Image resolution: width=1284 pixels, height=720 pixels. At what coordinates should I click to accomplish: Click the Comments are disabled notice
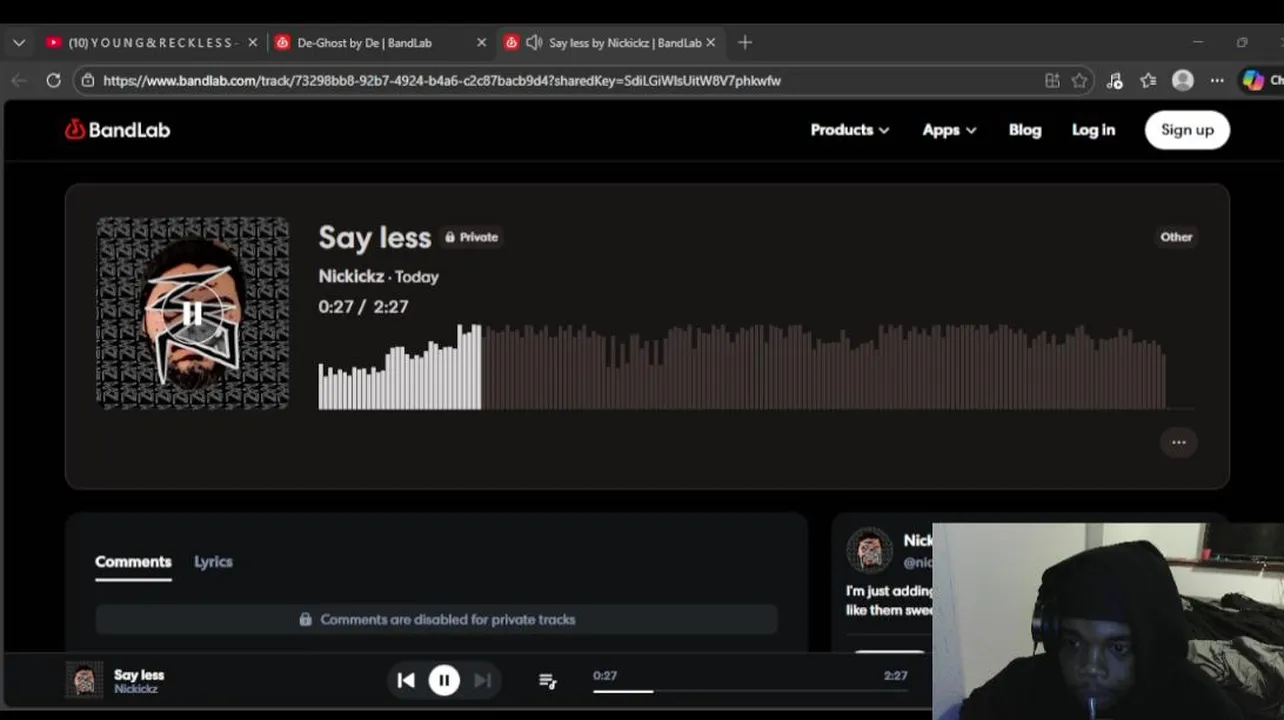pos(437,620)
